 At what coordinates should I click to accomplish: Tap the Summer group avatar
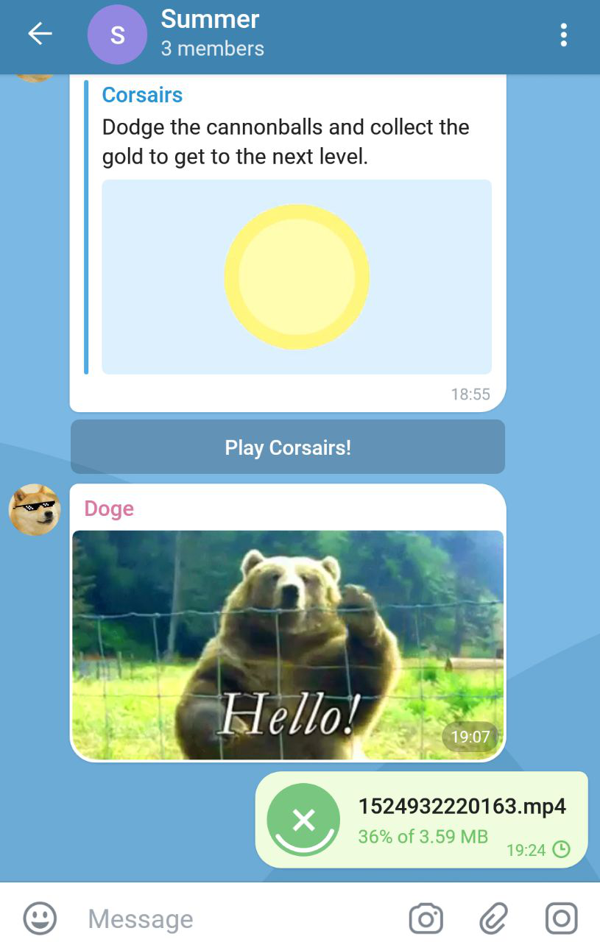pyautogui.click(x=117, y=35)
